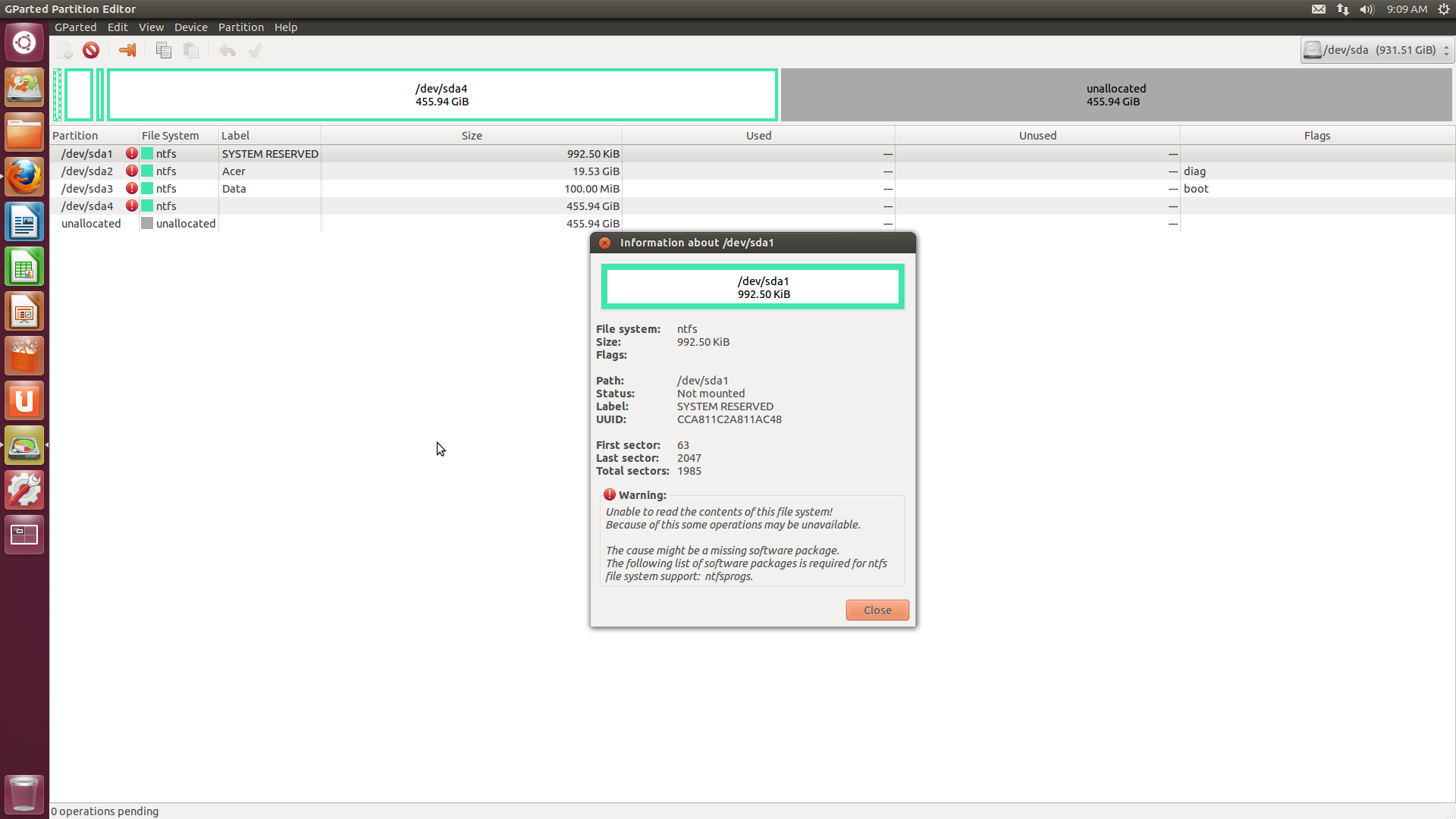The height and width of the screenshot is (819, 1456).
Task: Click the File System column header
Action: [179, 136]
